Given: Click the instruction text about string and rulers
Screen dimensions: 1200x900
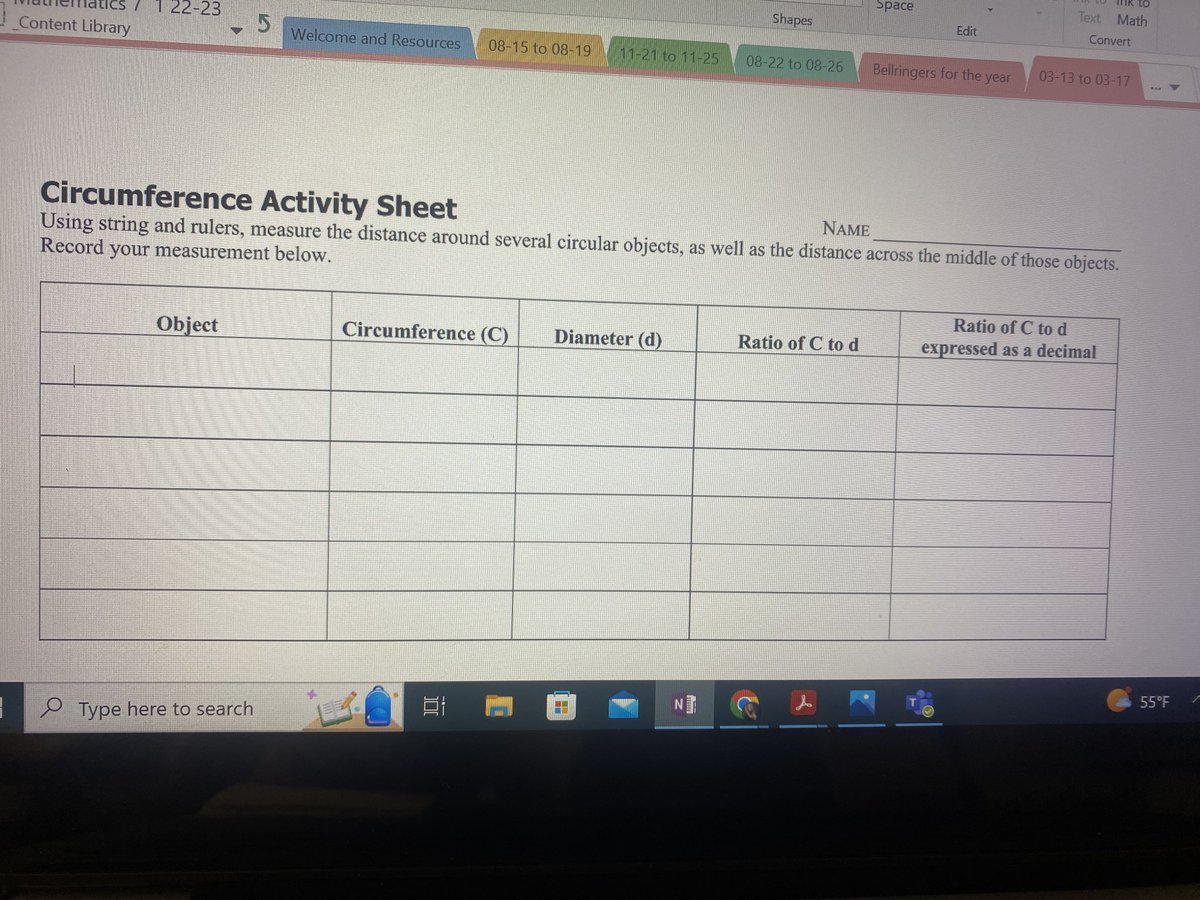Looking at the screenshot, I should tap(579, 242).
